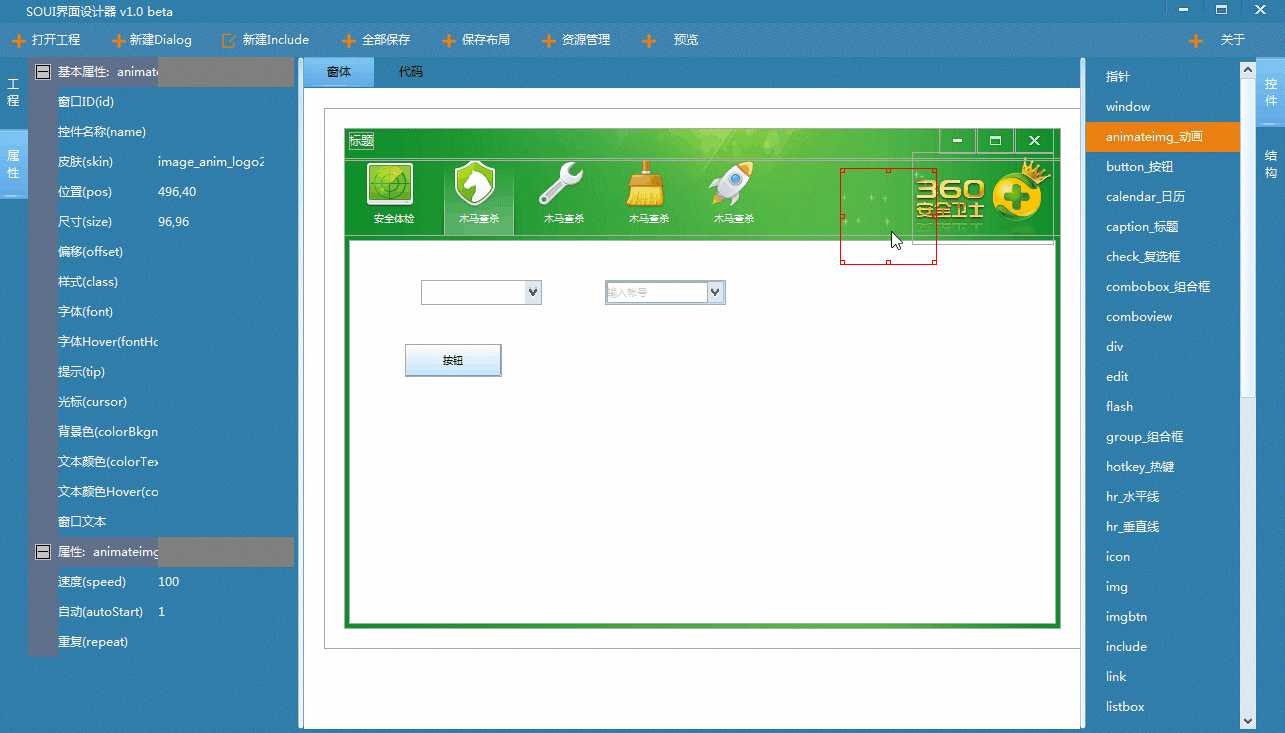The image size is (1285, 733).
Task: Select the imgbtn control
Action: [1162, 617]
